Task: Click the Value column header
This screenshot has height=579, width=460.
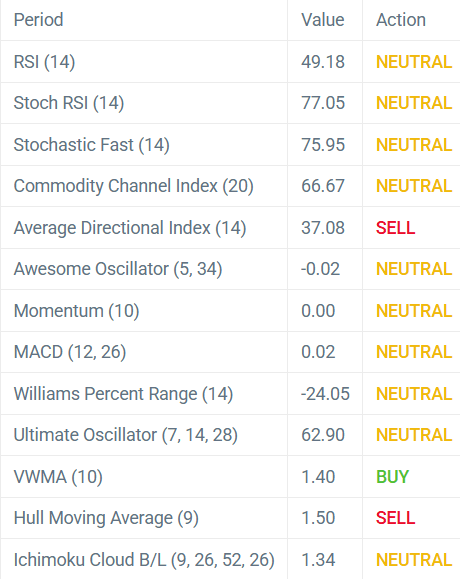Action: coord(323,20)
